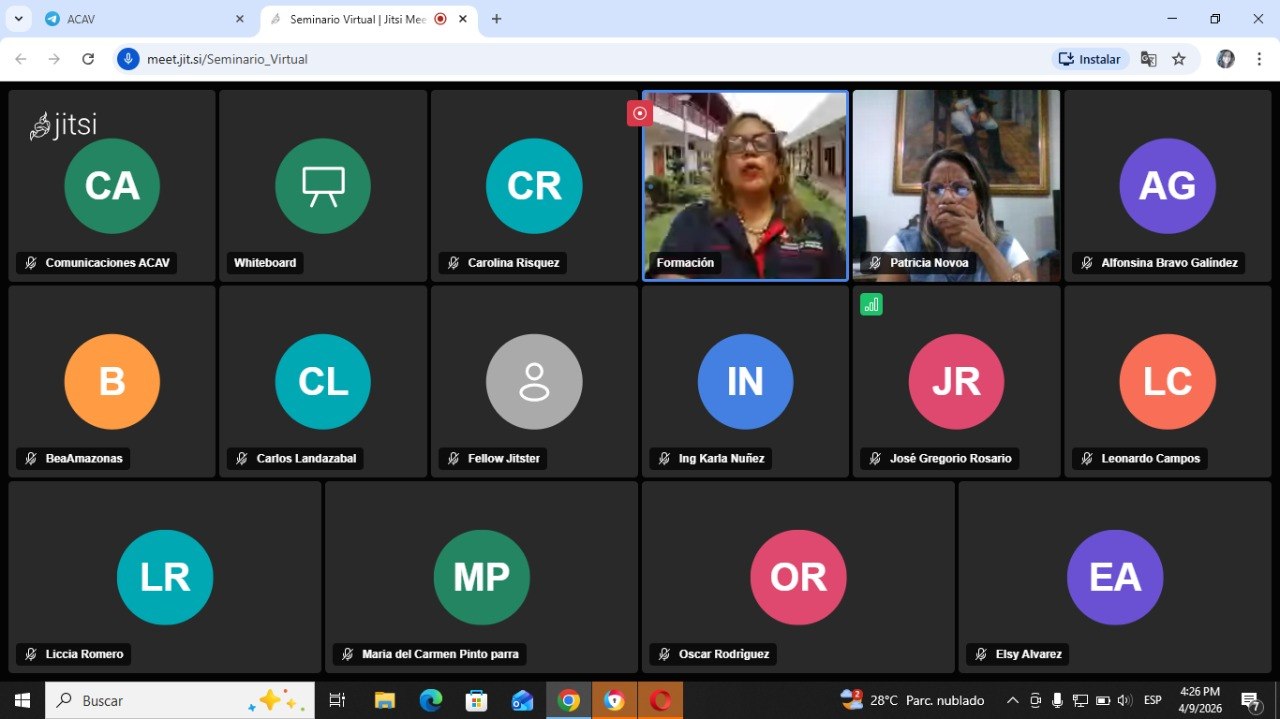Reload the Jitsi meeting page

[x=88, y=59]
